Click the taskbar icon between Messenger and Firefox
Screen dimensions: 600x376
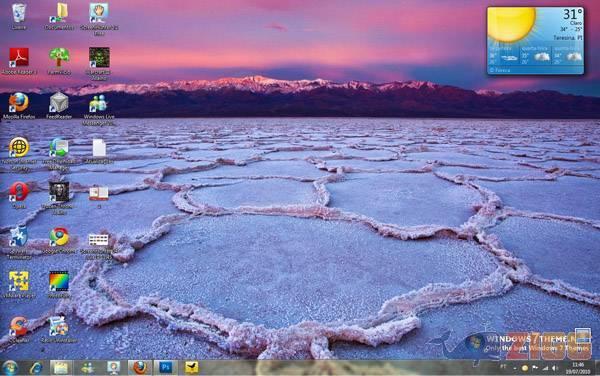click(113, 368)
